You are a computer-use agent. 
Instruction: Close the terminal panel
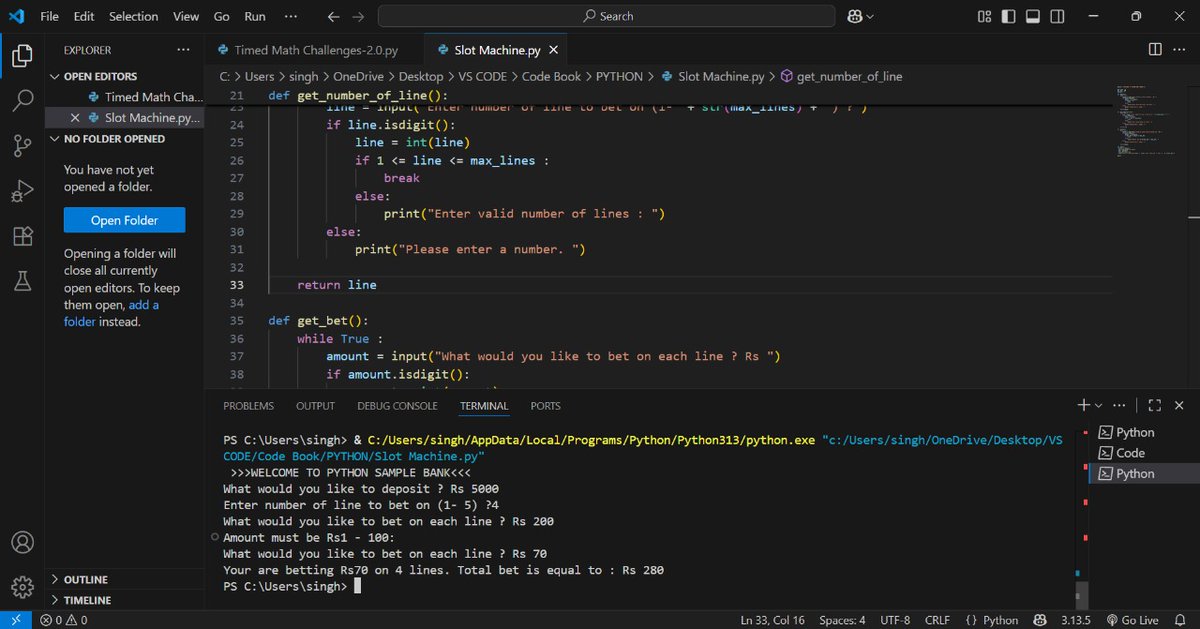(x=1179, y=405)
